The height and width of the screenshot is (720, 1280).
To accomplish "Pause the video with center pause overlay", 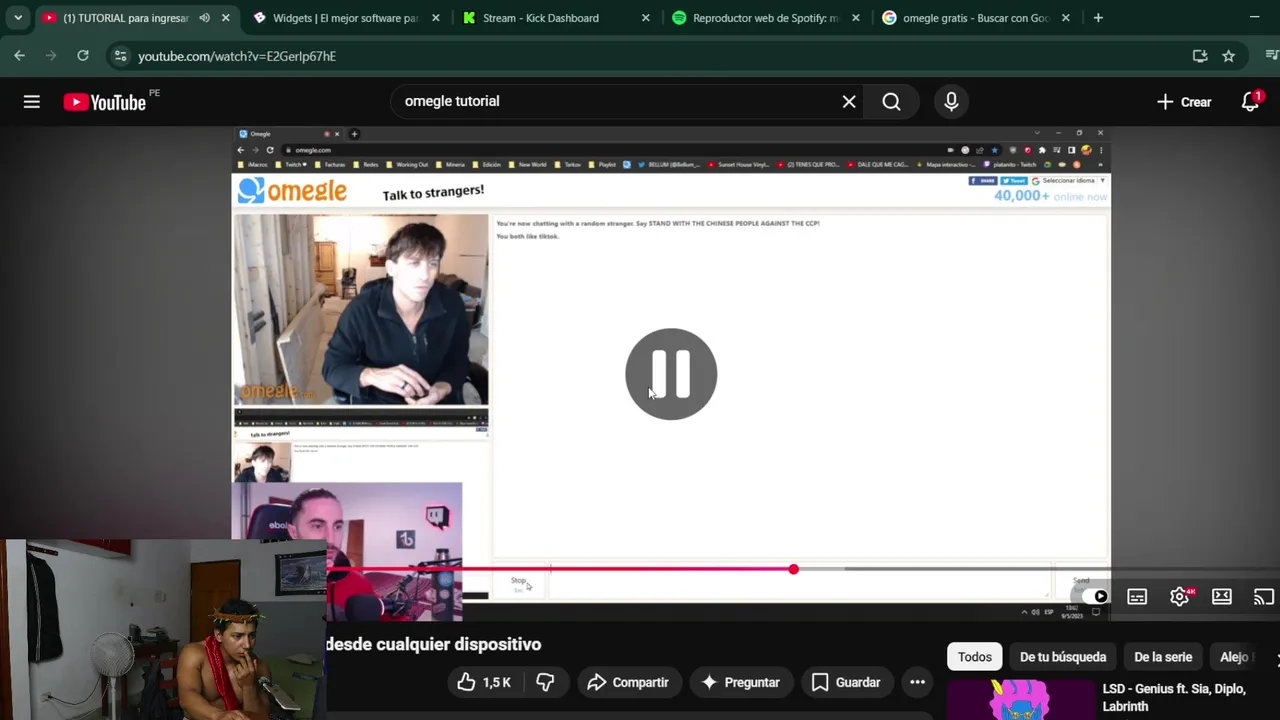I will point(671,373).
